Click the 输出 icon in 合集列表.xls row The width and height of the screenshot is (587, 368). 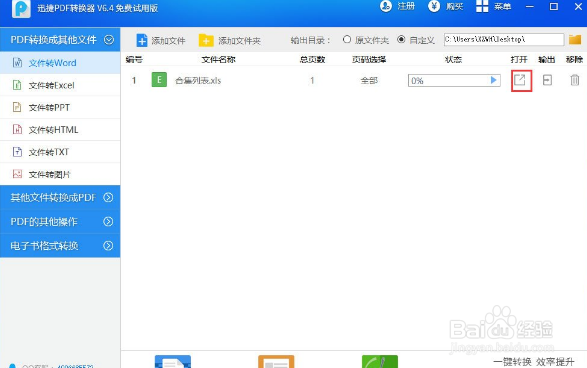547,80
